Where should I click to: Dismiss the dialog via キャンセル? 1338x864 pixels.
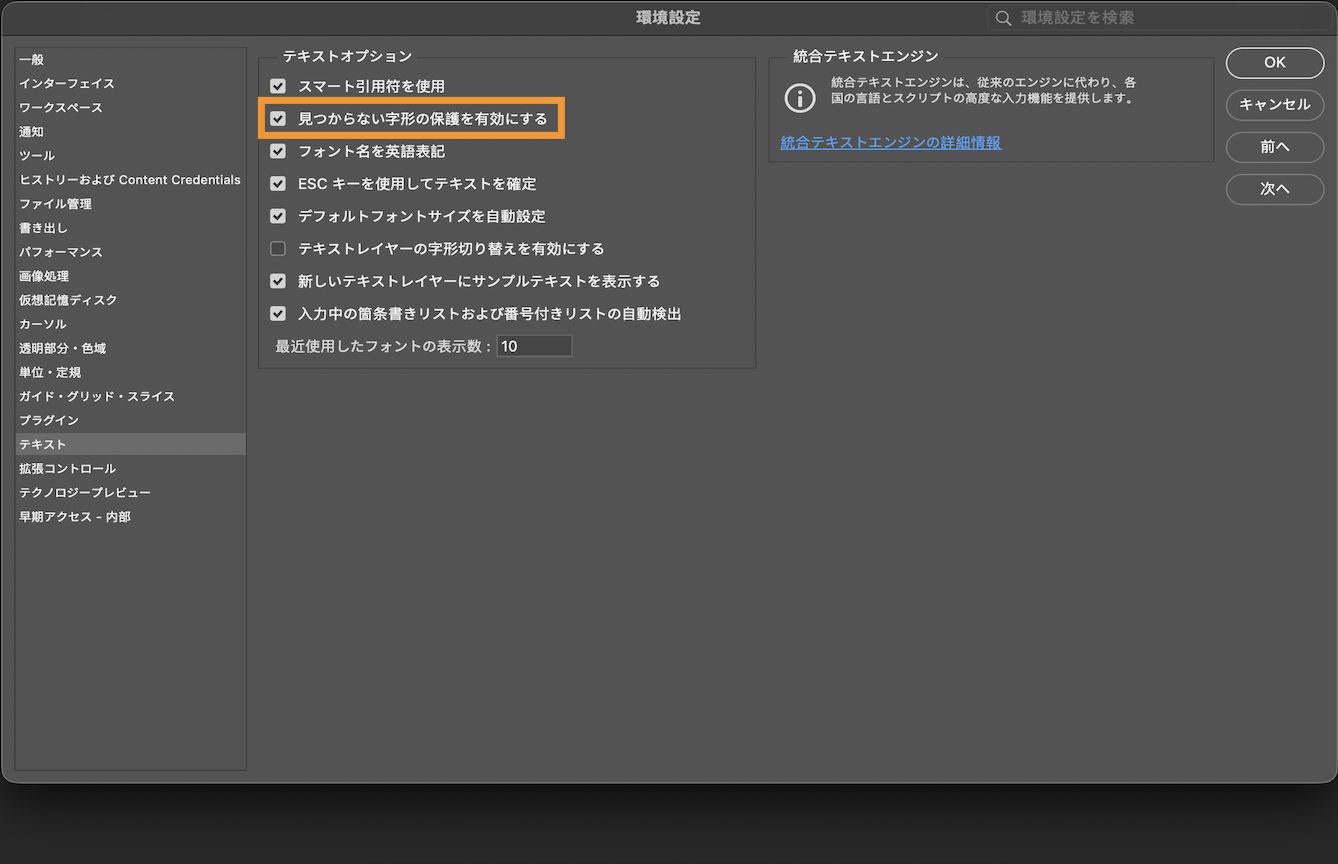(1274, 105)
